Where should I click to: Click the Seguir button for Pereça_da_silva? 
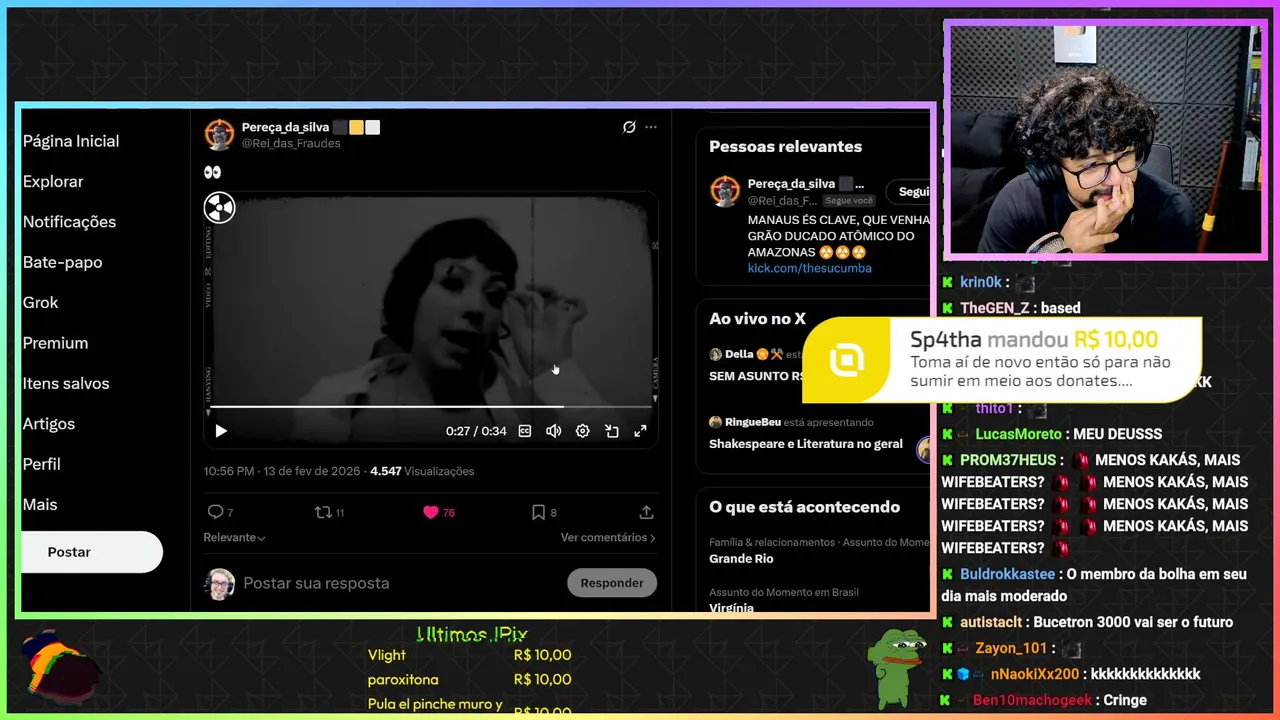[x=910, y=192]
